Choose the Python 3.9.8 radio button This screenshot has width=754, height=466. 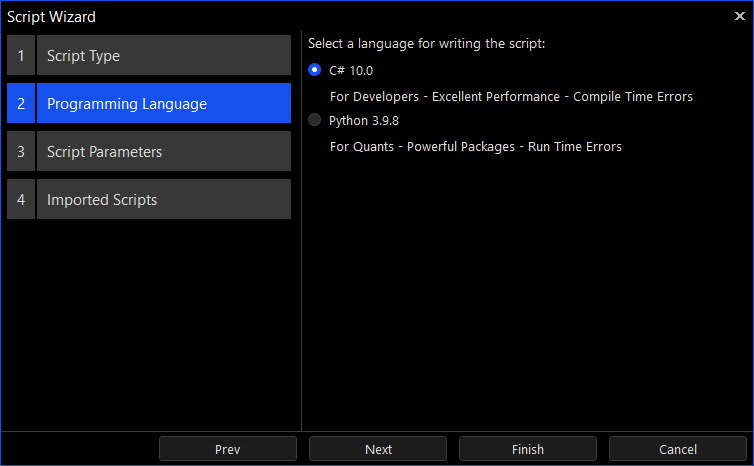click(316, 120)
